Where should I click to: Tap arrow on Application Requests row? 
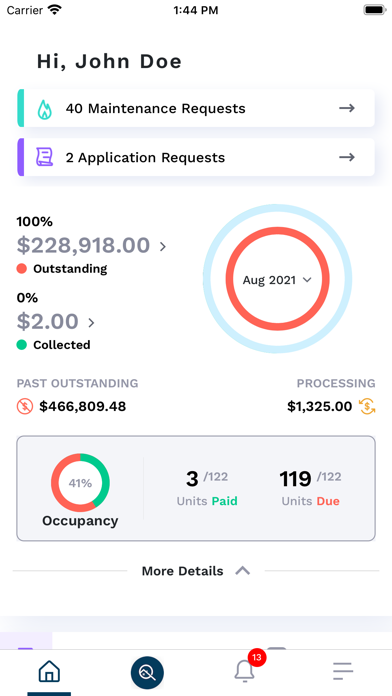pos(347,157)
